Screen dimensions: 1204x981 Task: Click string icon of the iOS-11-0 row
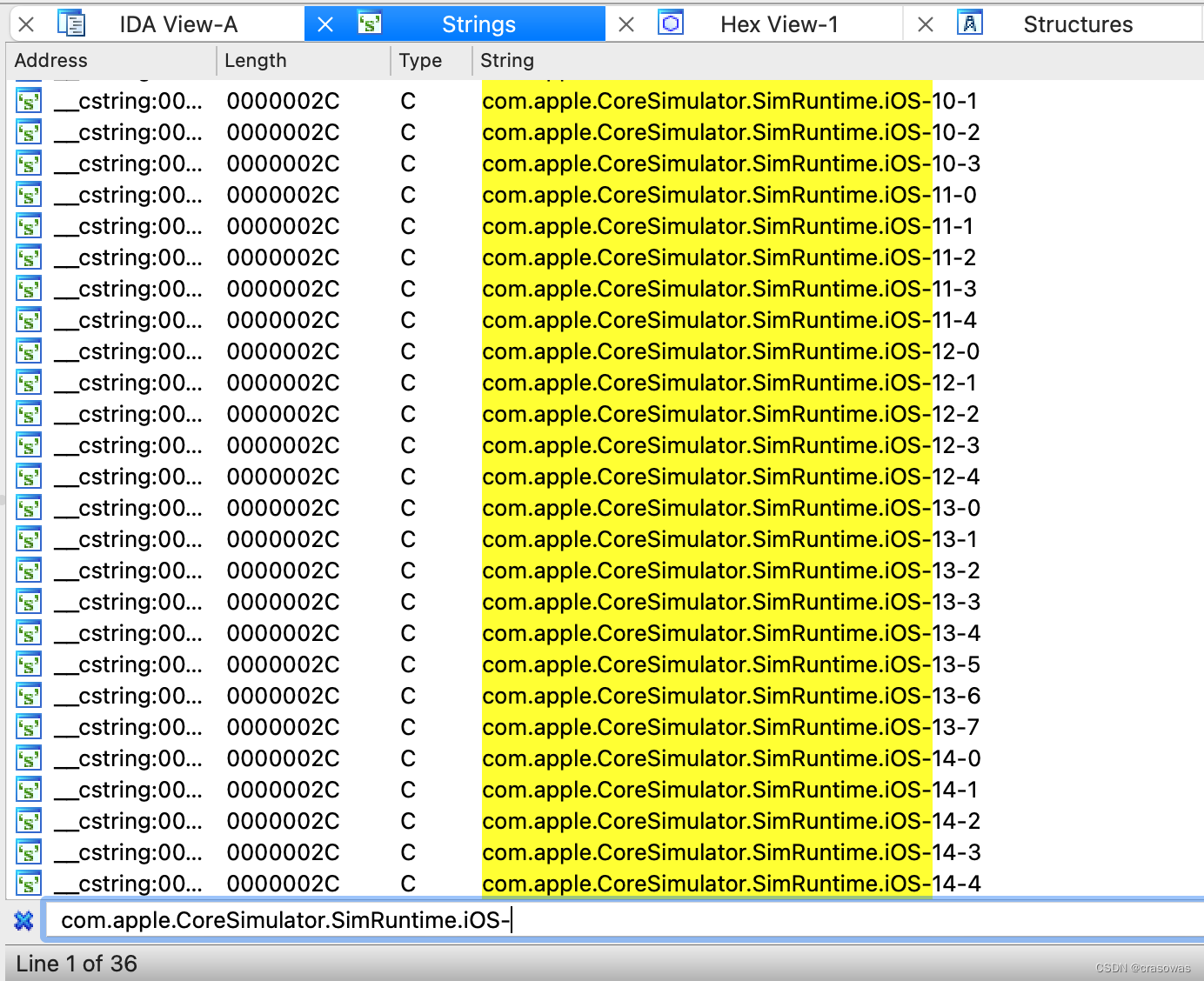(29, 195)
